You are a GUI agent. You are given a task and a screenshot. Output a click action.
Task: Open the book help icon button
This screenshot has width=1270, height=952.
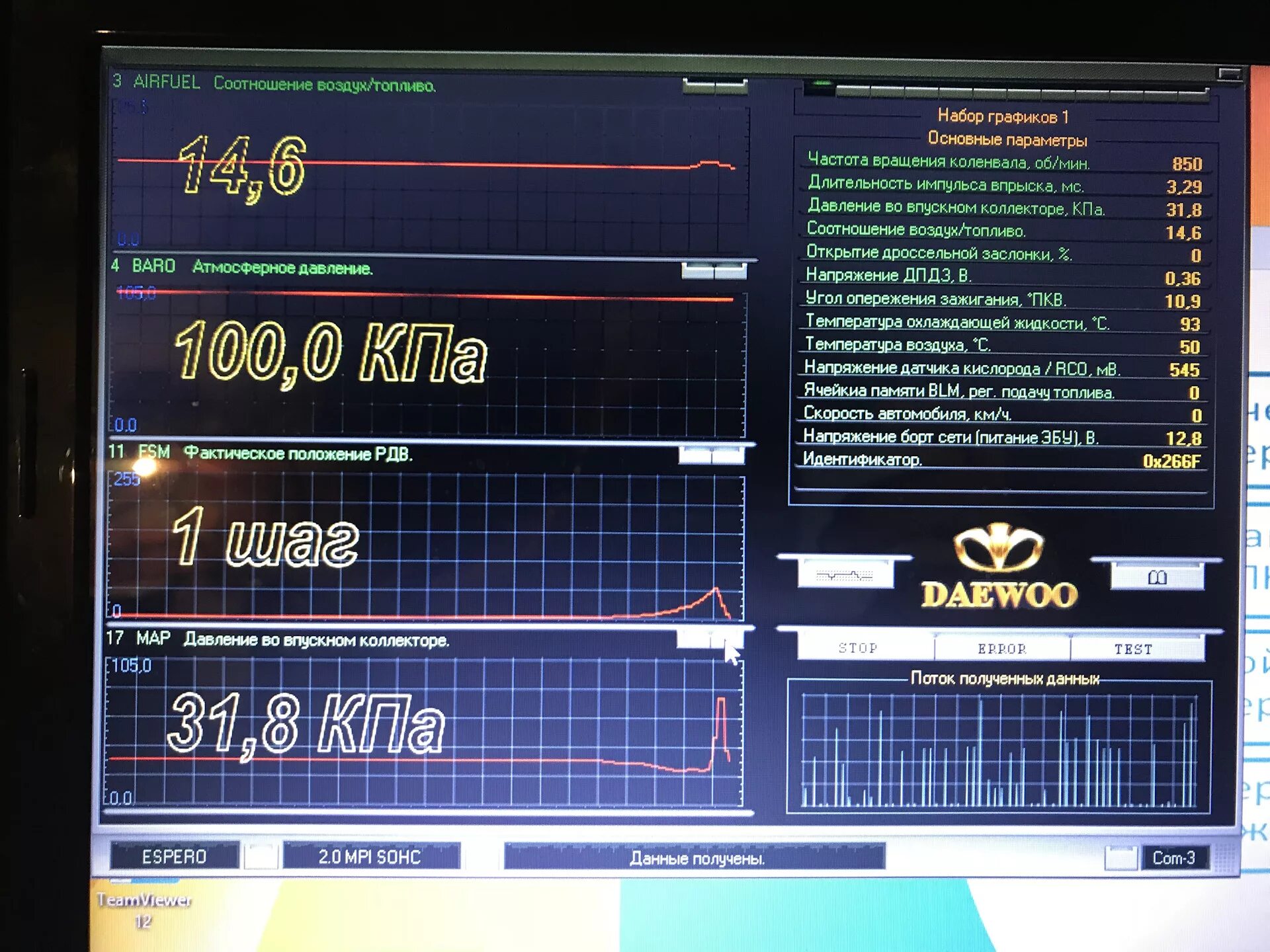pos(1157,577)
